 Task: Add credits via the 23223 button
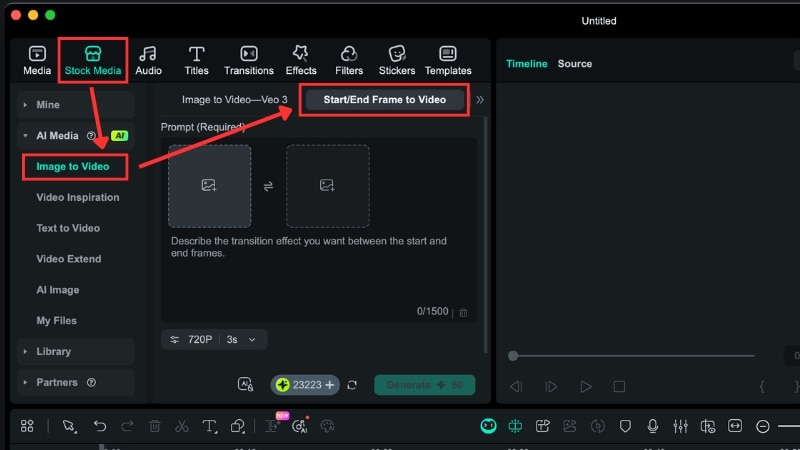(305, 385)
